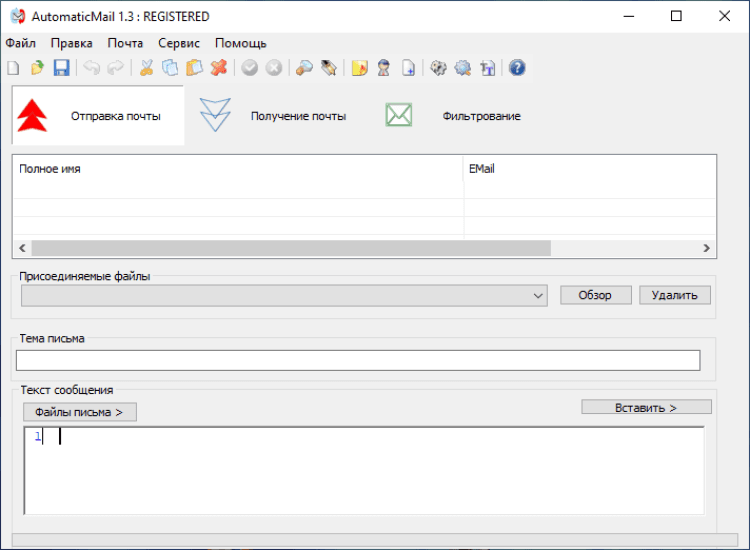Click the yellow note icon
Image resolution: width=750 pixels, height=550 pixels.
click(359, 68)
